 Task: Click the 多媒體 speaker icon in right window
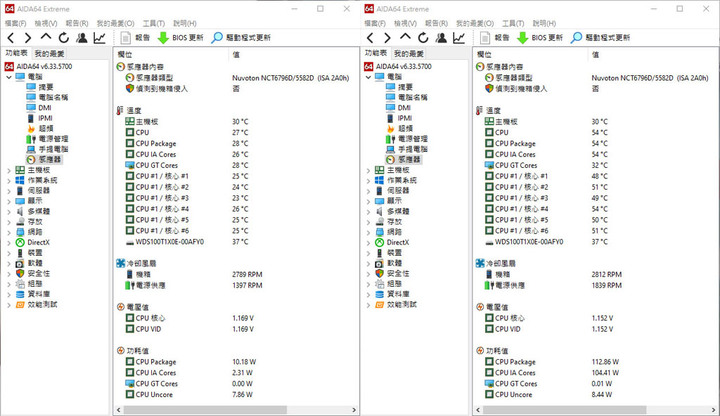pos(379,211)
